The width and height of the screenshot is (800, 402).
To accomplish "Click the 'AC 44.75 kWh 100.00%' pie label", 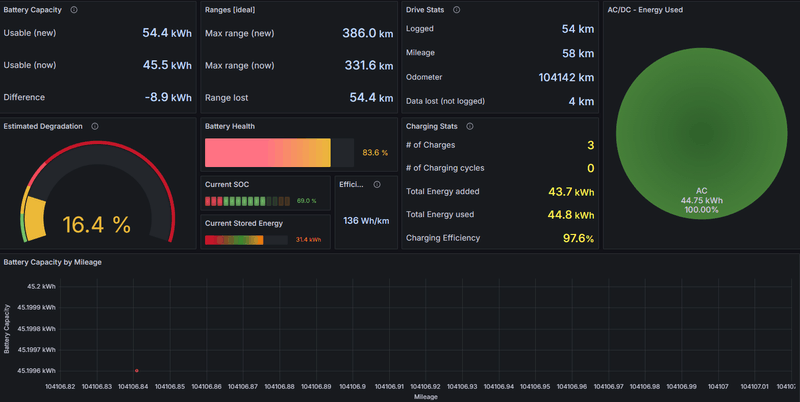I will [702, 200].
